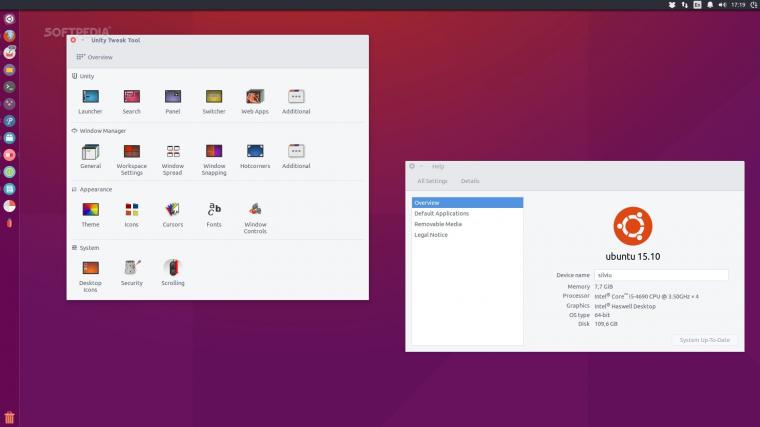Screen dimensions: 760x427
Task: Go to All Settings in Details window
Action: coord(432,181)
